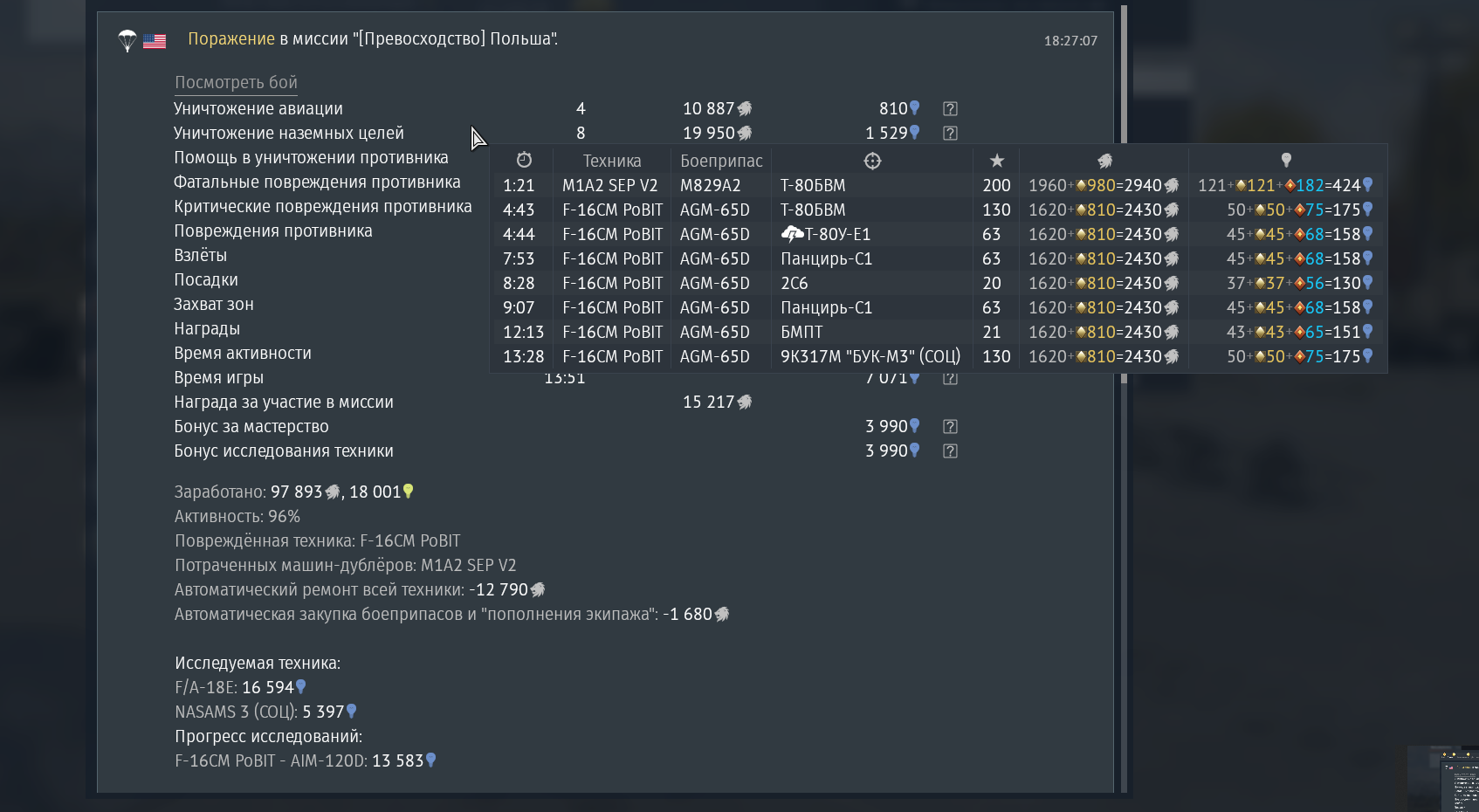
Task: Click the Боеприпас column header
Action: [721, 162]
